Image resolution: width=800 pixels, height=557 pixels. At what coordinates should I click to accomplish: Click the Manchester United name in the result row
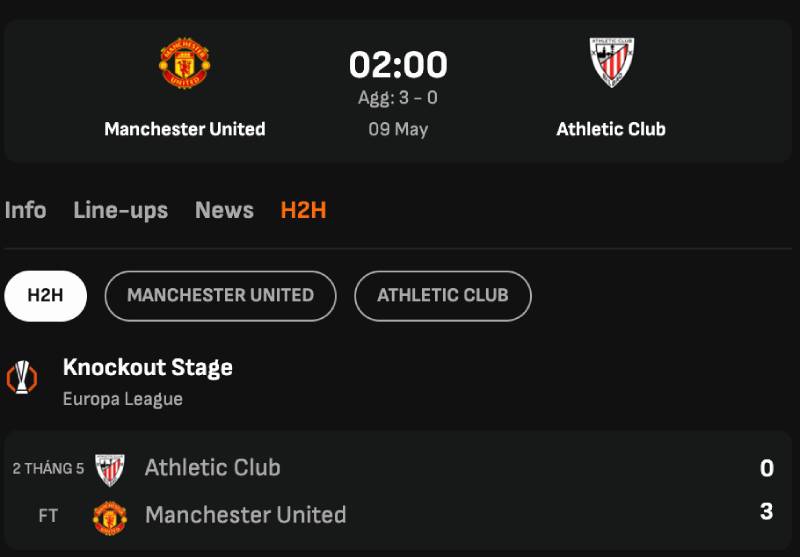[x=245, y=515]
